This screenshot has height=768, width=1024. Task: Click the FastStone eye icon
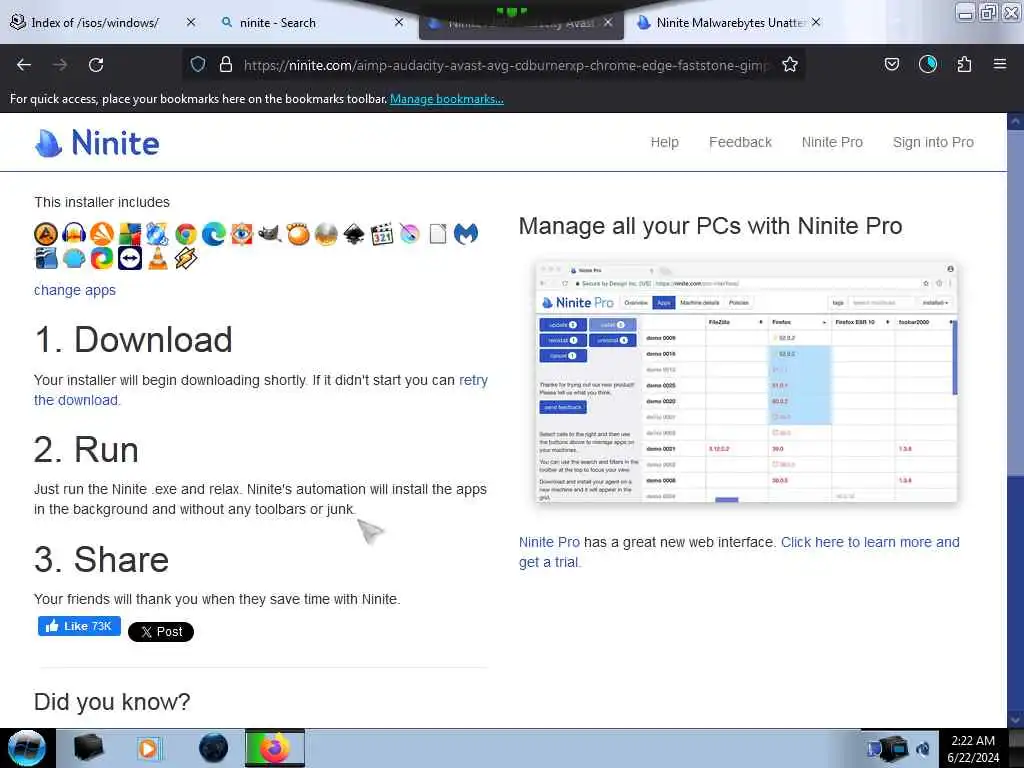pos(242,234)
